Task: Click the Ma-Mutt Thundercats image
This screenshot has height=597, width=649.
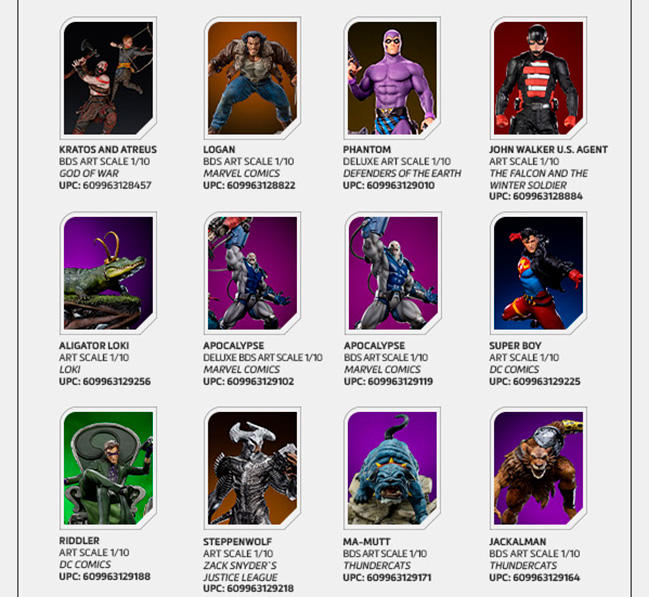Action: 392,468
